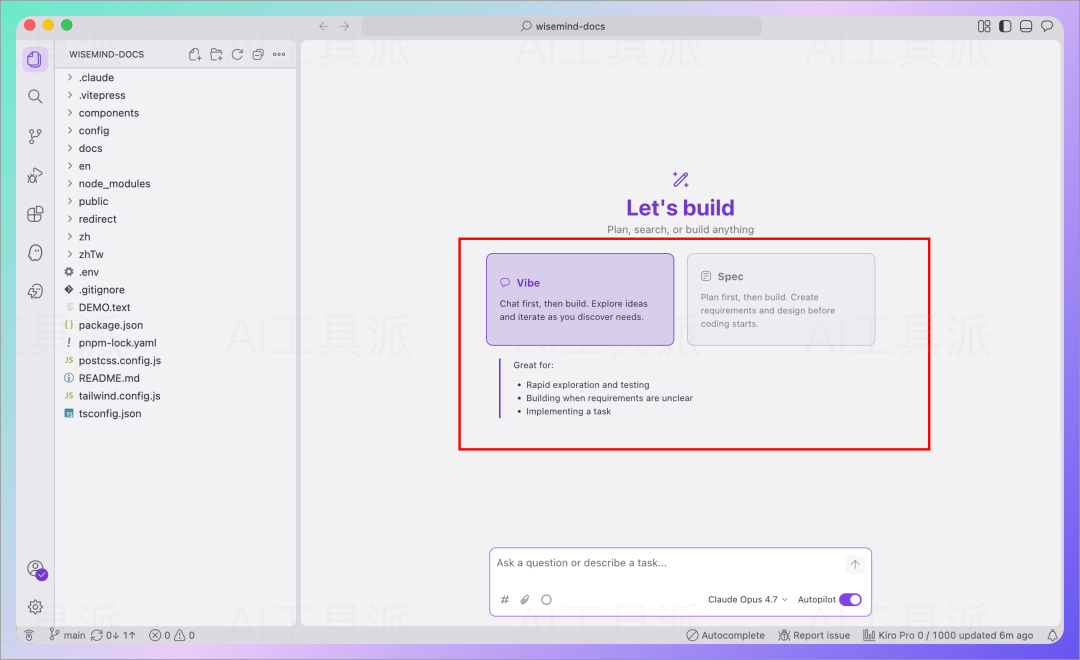Attach a file with the paperclip icon

525,599
